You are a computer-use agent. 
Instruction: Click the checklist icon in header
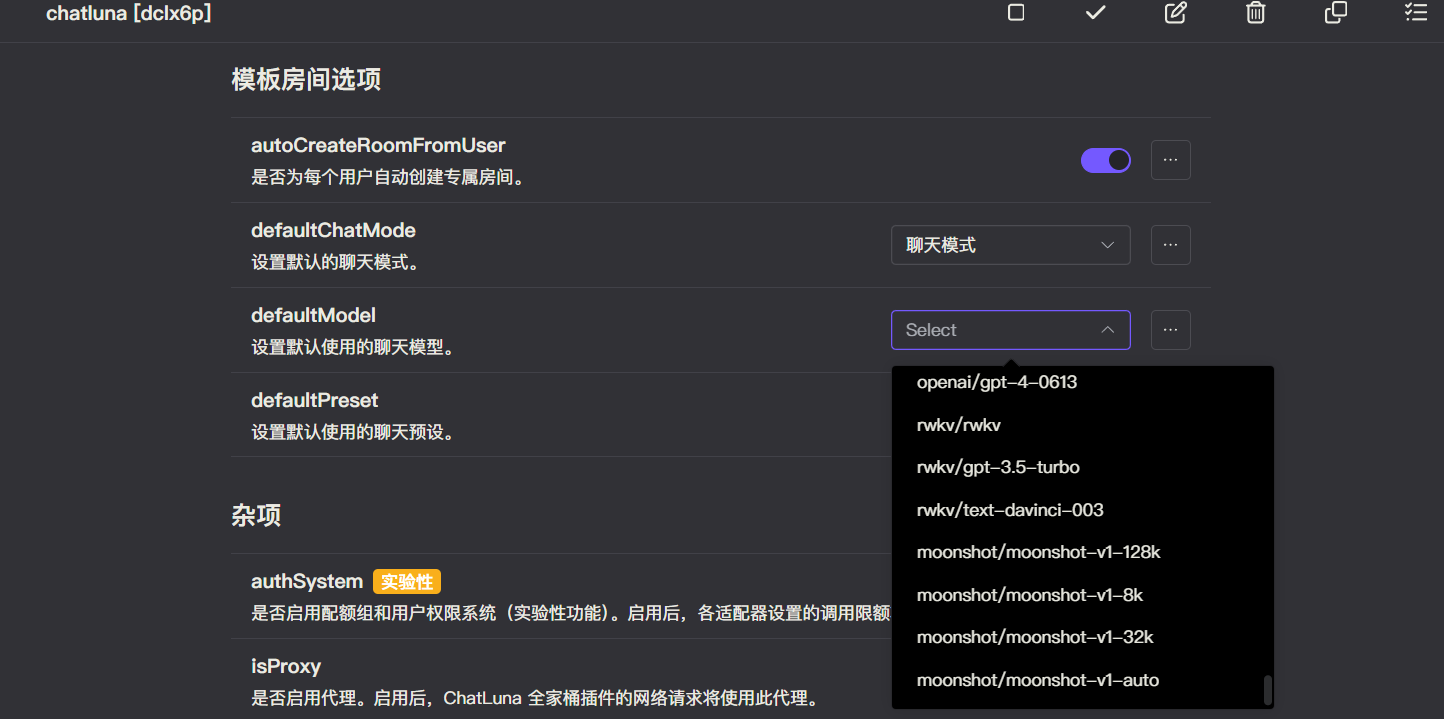pos(1416,13)
